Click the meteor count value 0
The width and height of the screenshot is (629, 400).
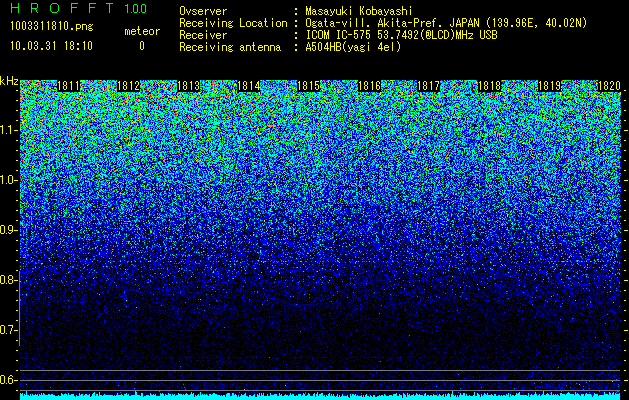tap(142, 46)
